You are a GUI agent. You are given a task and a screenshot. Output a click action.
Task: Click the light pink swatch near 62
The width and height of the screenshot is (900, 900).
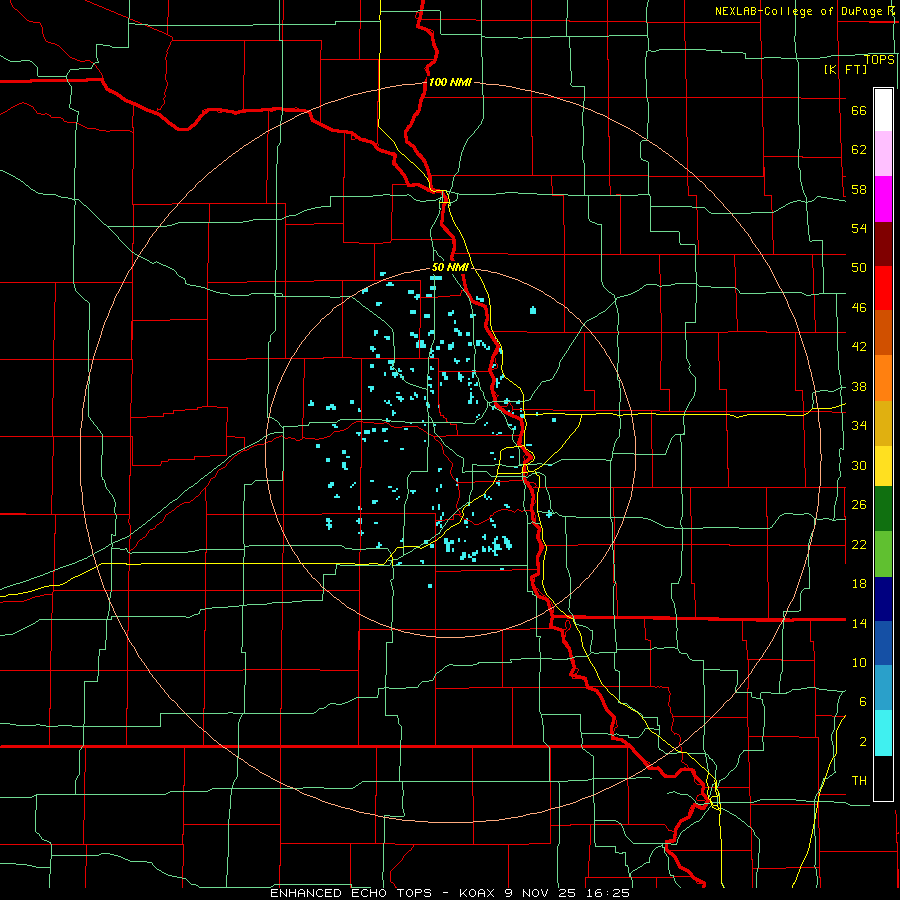click(x=883, y=153)
